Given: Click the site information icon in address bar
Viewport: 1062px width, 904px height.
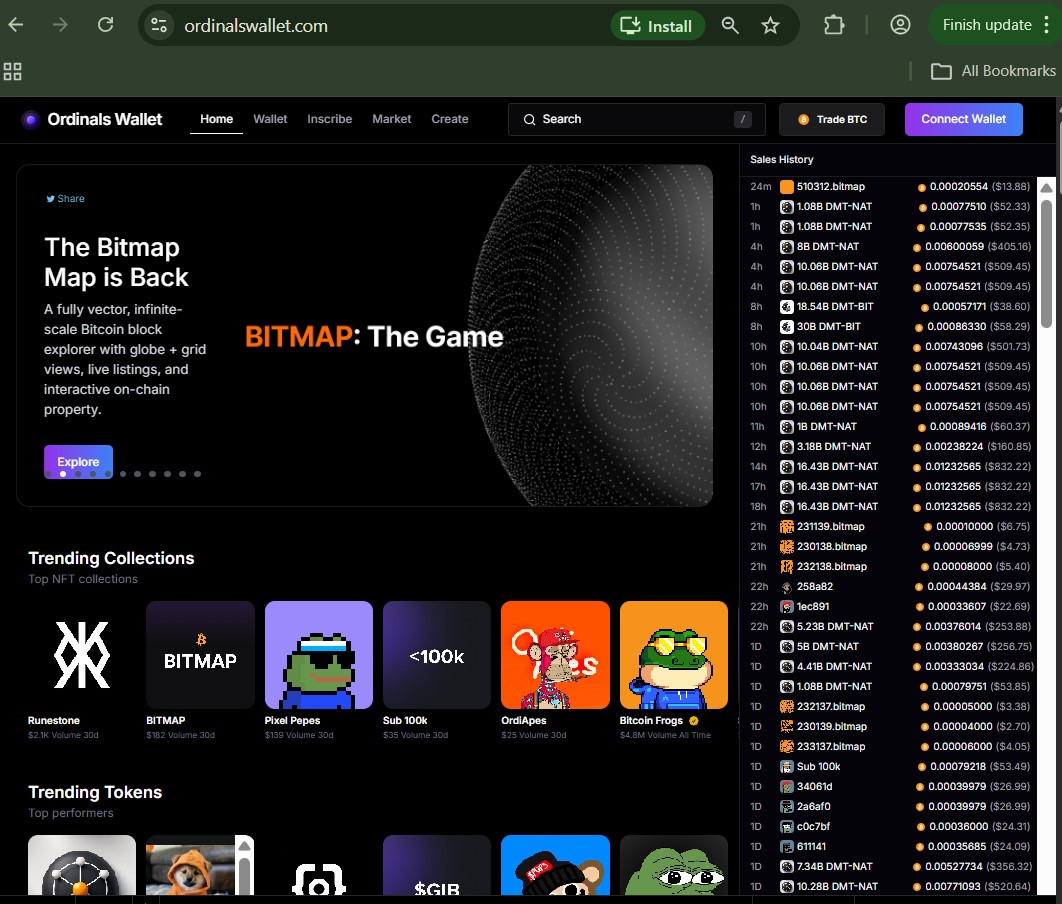Looking at the screenshot, I should coord(158,26).
